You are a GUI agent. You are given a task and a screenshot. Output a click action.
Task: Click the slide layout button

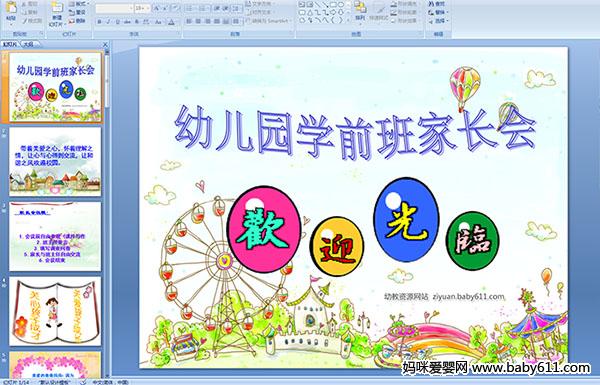click(x=78, y=3)
